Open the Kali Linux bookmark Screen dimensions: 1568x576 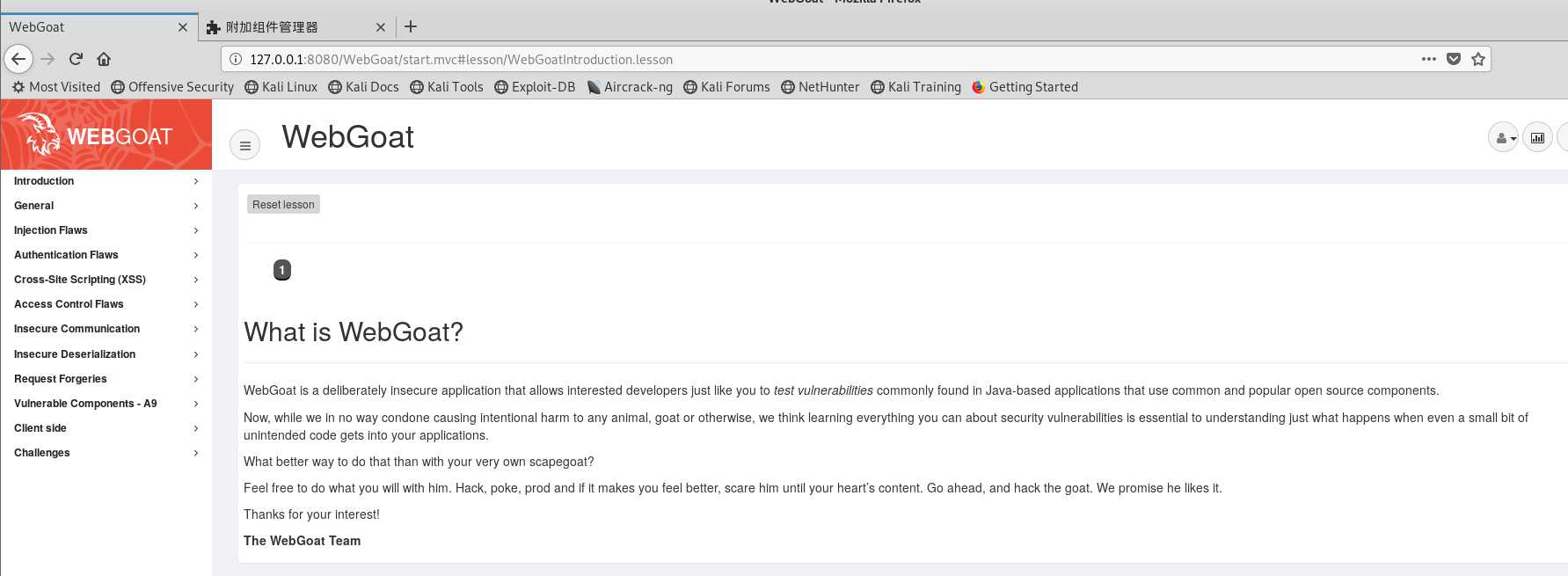click(x=281, y=87)
